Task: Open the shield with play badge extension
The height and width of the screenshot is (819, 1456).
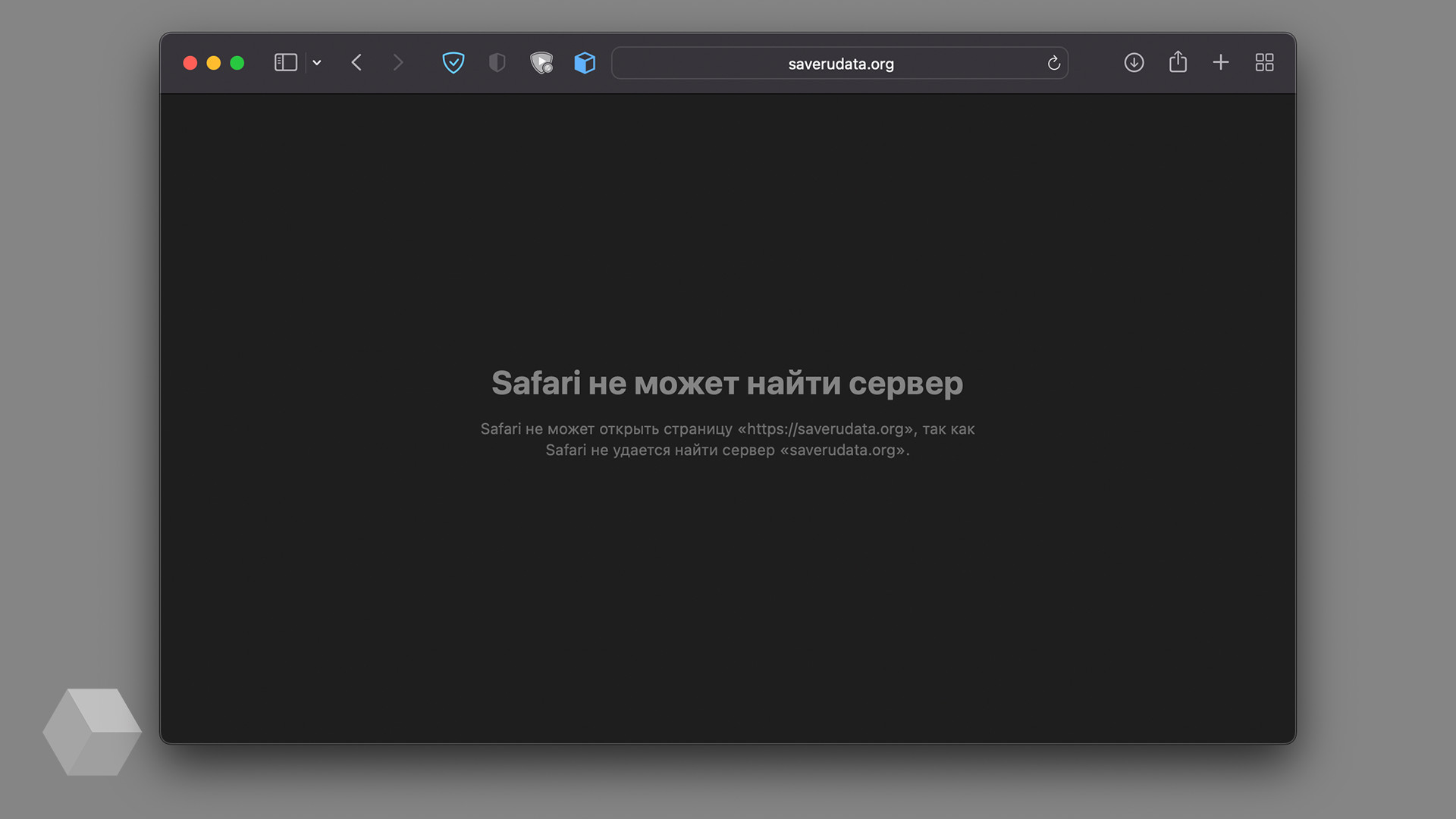Action: point(541,63)
